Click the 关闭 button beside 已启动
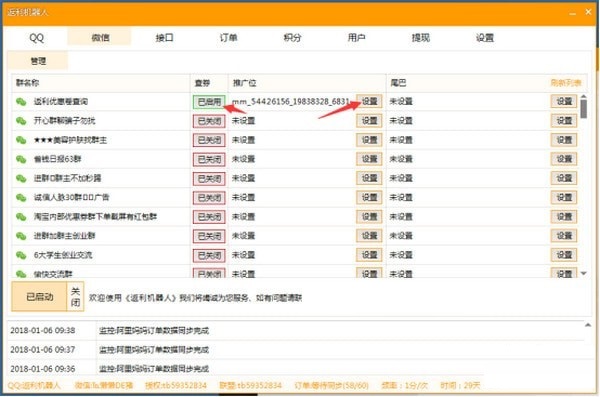 [75, 297]
